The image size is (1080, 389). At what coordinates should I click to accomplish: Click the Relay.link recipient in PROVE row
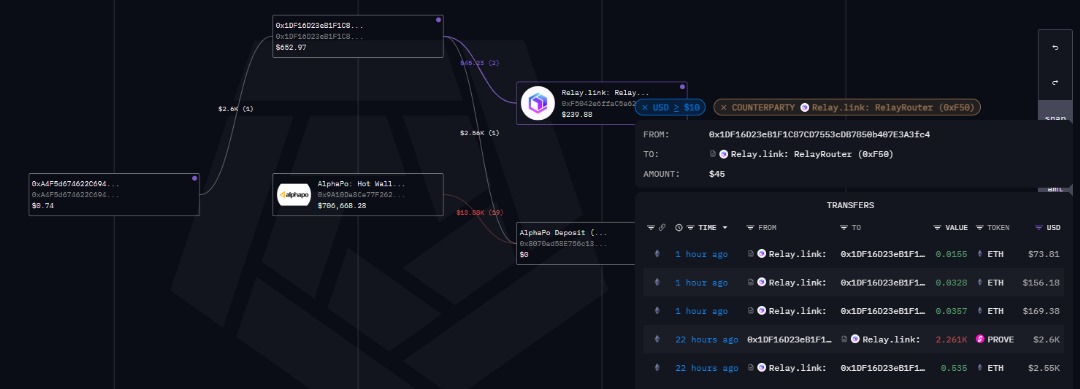pos(891,339)
